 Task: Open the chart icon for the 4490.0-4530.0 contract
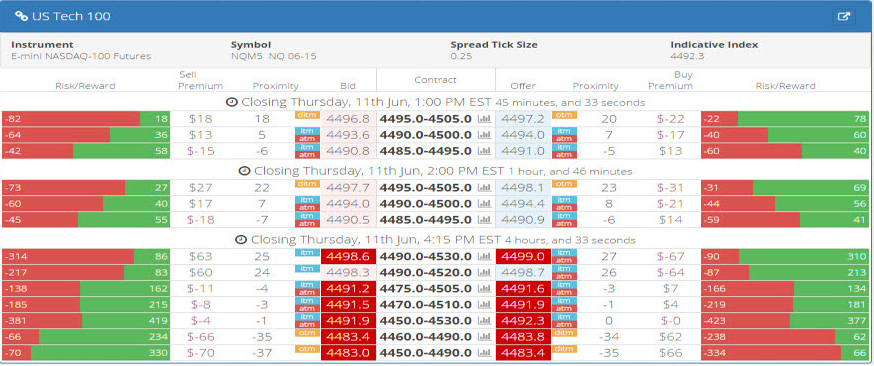484,257
